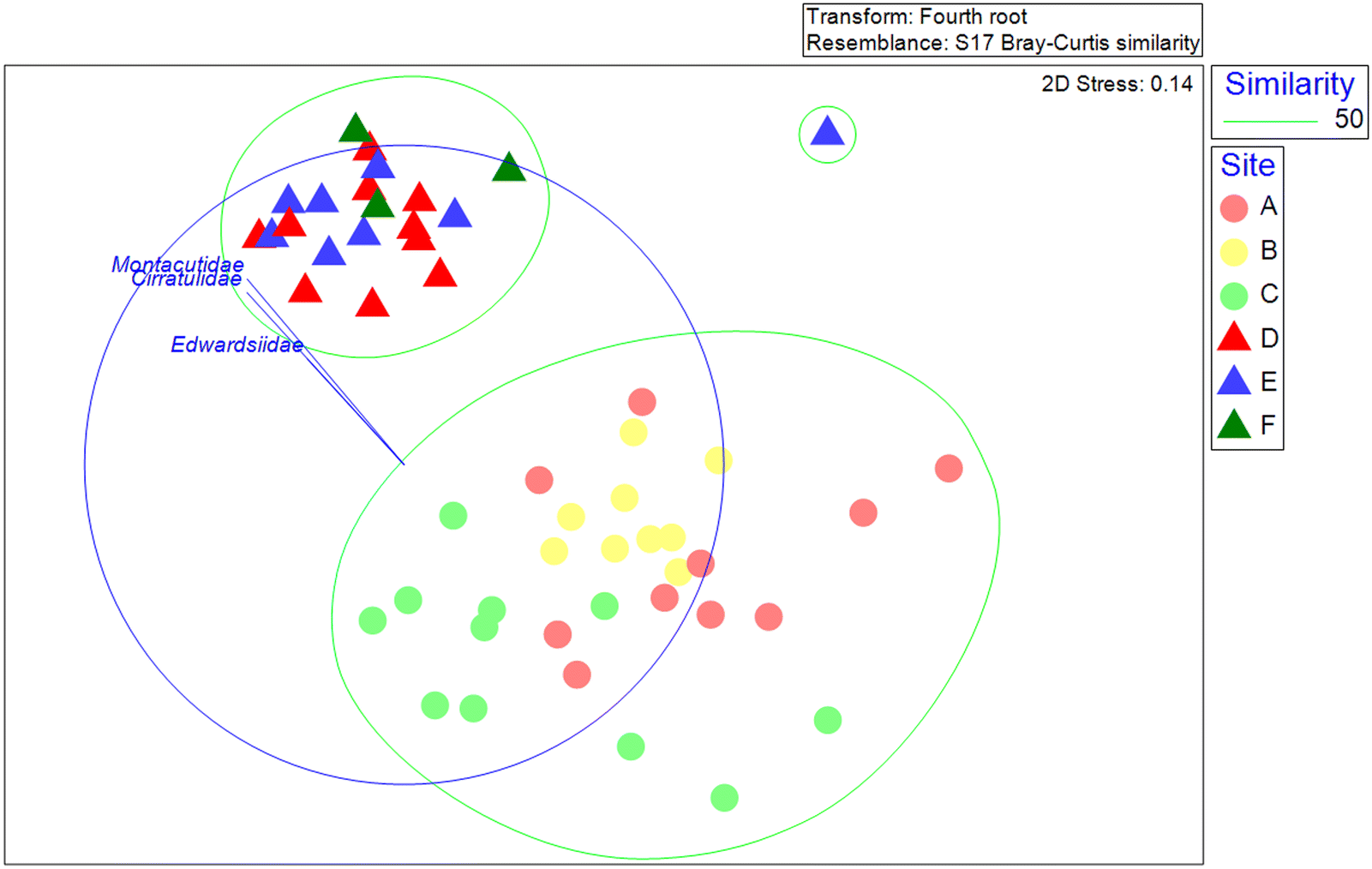
Task: Select the isolated blue triangle inside the small green circle
Action: [827, 131]
